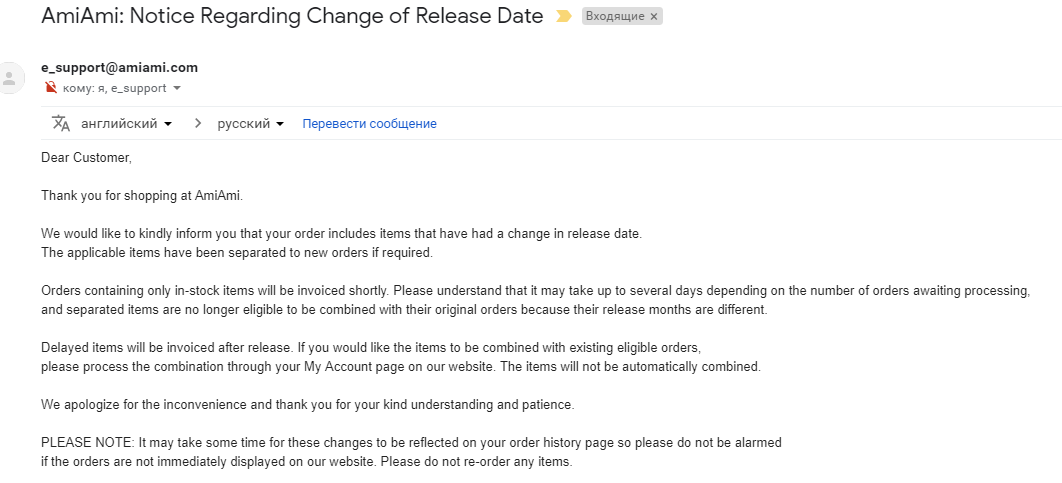Click the sender's avatar icon
The width and height of the screenshot is (1062, 483).
[10, 78]
